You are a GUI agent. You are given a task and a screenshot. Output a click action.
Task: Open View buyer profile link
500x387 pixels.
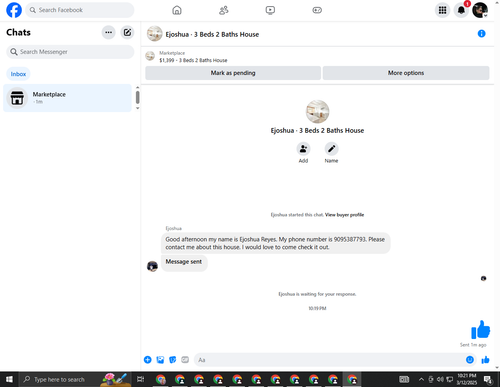click(344, 215)
